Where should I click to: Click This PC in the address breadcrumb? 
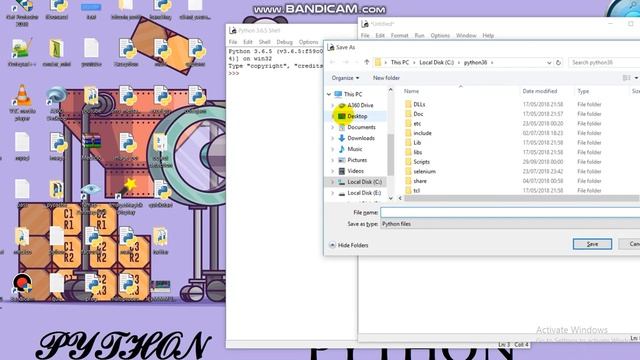click(x=400, y=62)
